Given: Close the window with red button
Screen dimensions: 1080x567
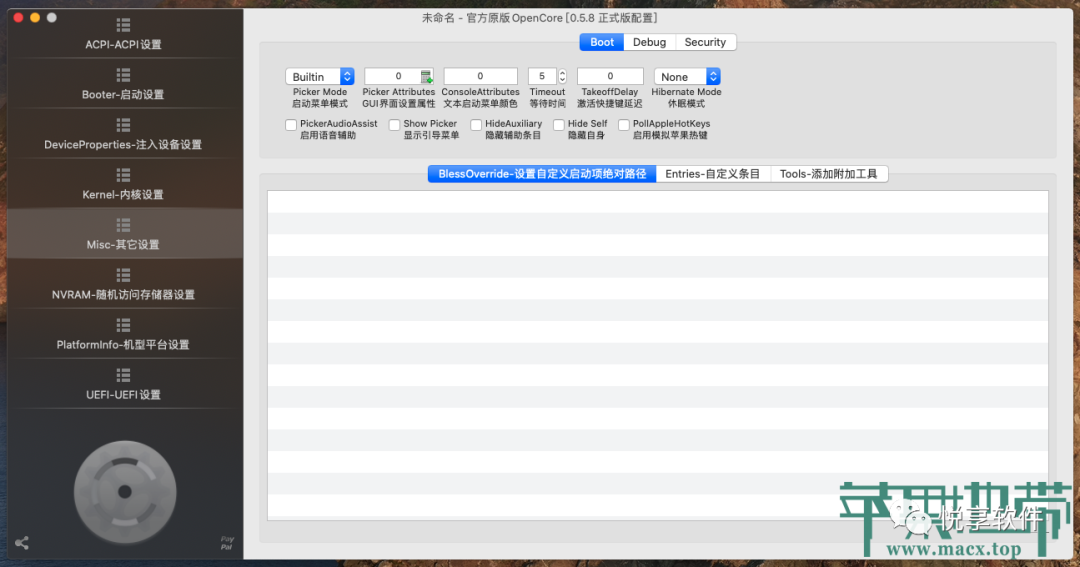Looking at the screenshot, I should click(x=19, y=17).
